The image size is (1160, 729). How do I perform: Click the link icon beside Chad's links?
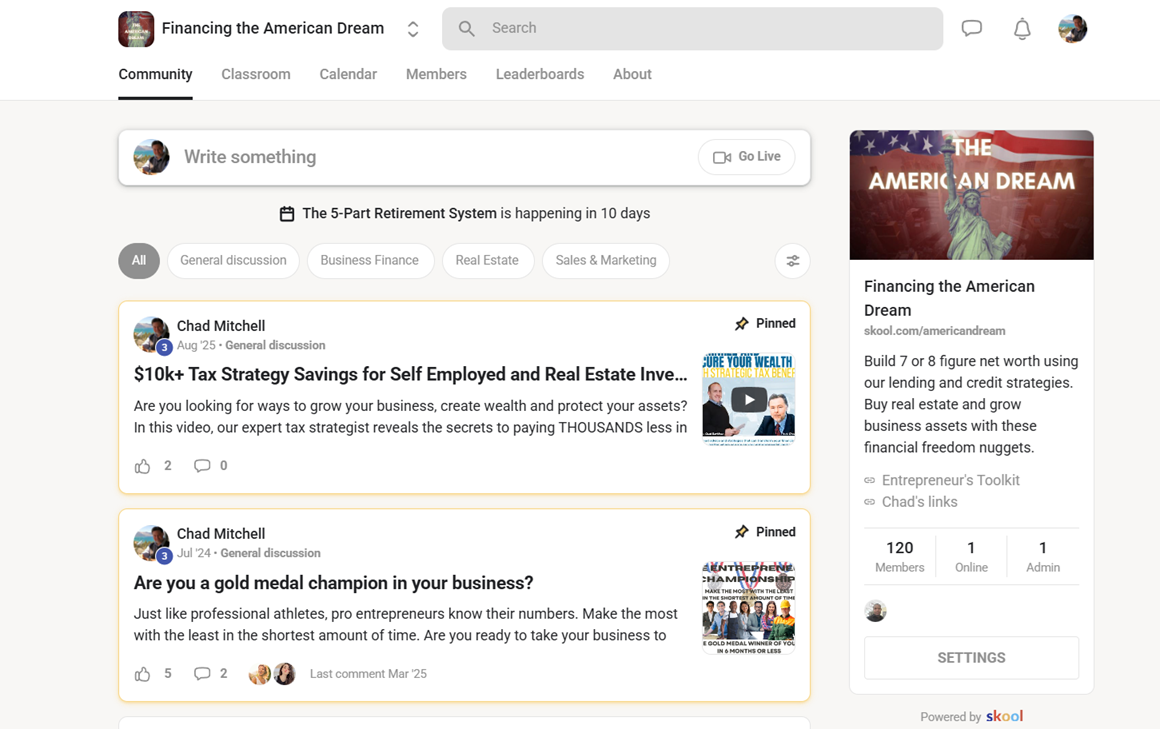pyautogui.click(x=870, y=502)
